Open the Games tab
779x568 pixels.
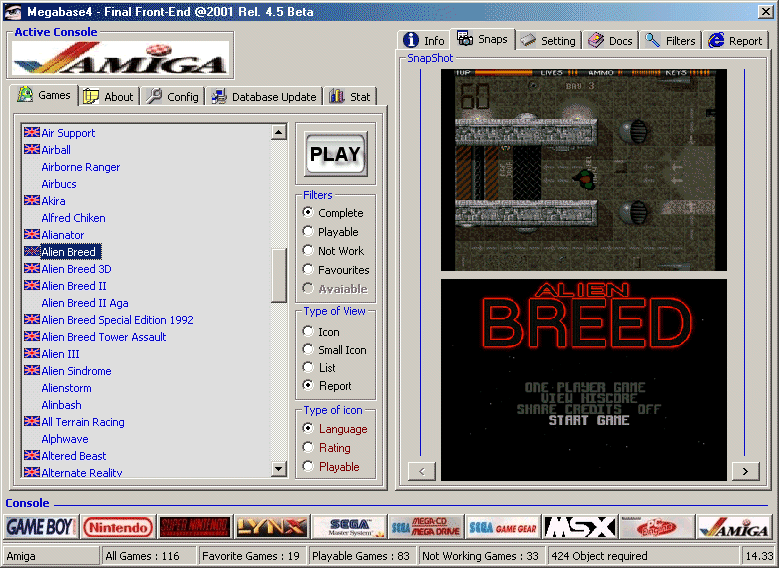tap(44, 95)
